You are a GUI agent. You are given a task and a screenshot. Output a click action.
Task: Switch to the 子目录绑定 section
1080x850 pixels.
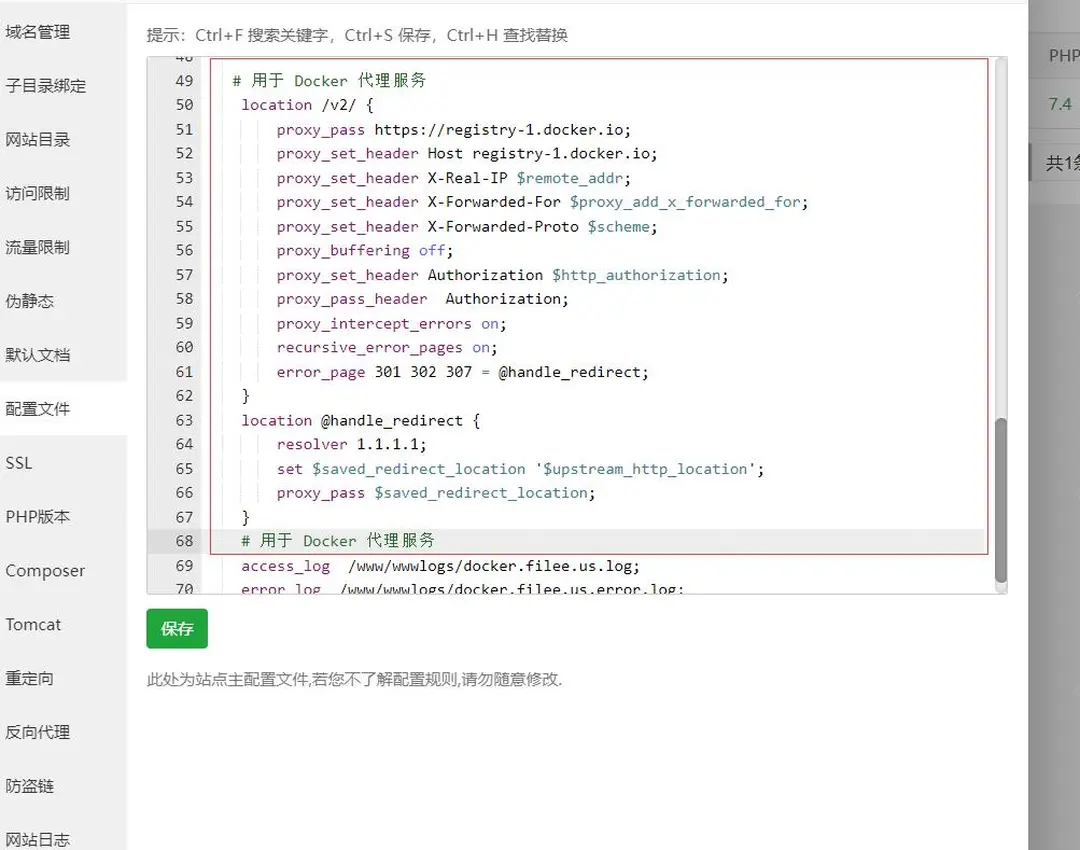tap(46, 86)
